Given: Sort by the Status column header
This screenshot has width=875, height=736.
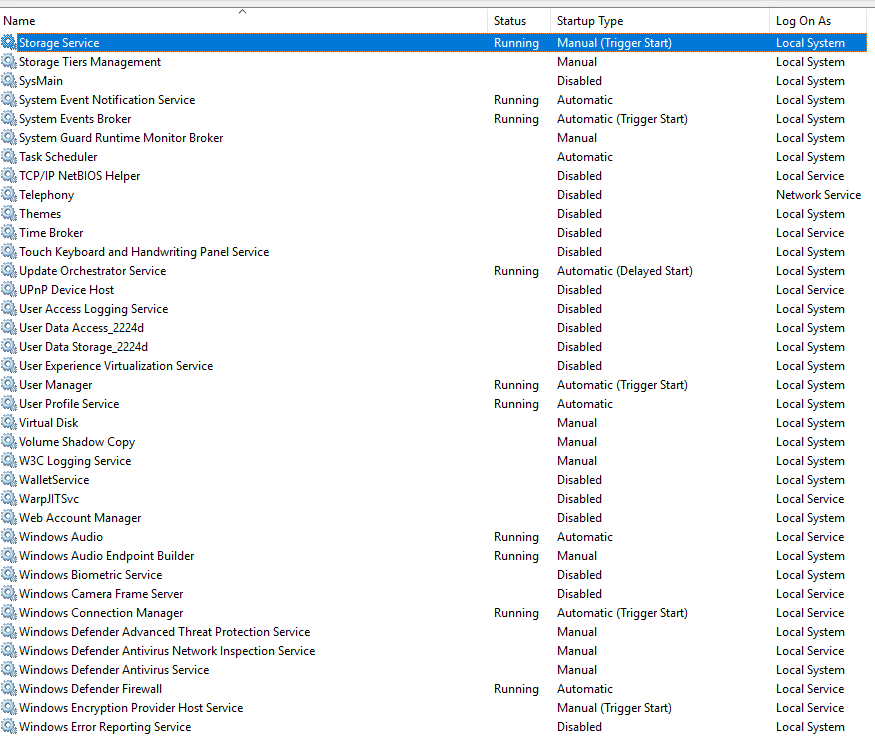Looking at the screenshot, I should [519, 21].
